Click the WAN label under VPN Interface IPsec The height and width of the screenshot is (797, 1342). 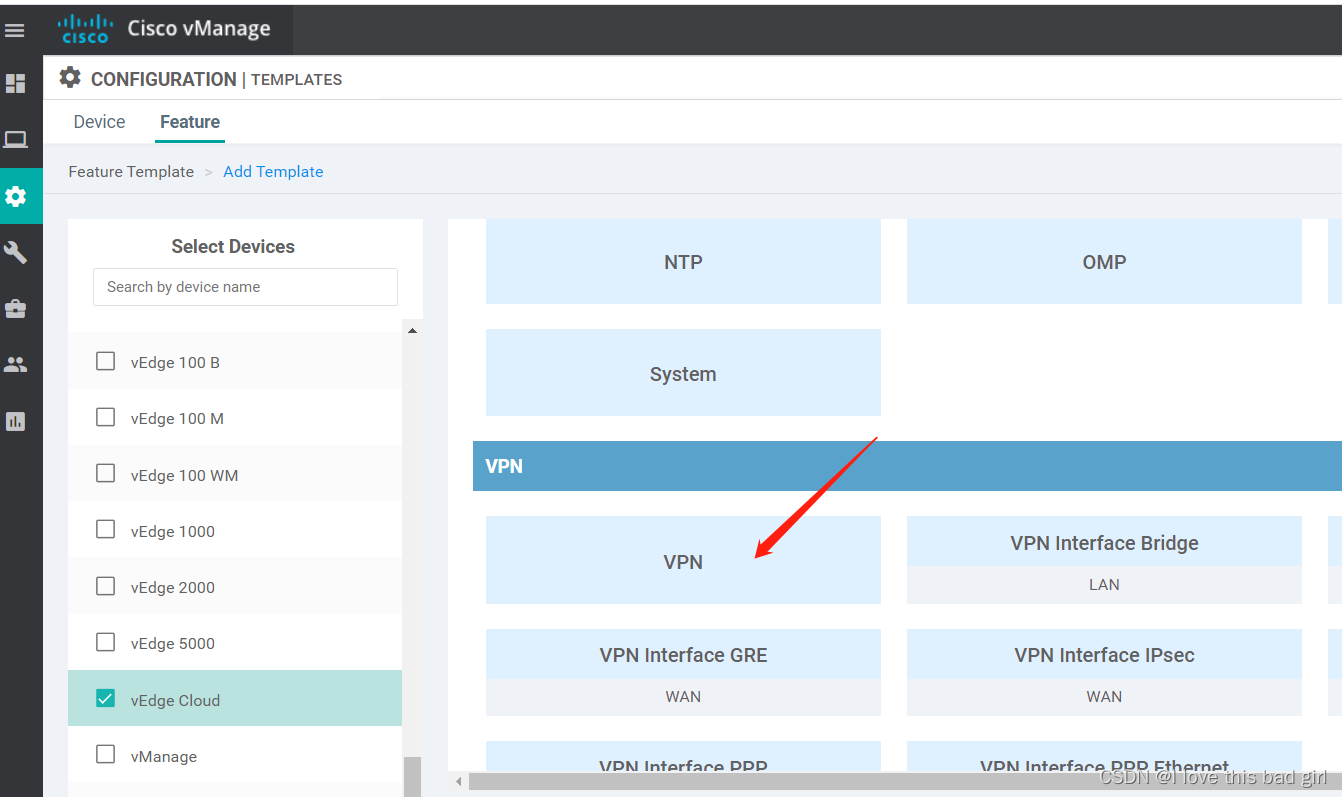(1104, 697)
